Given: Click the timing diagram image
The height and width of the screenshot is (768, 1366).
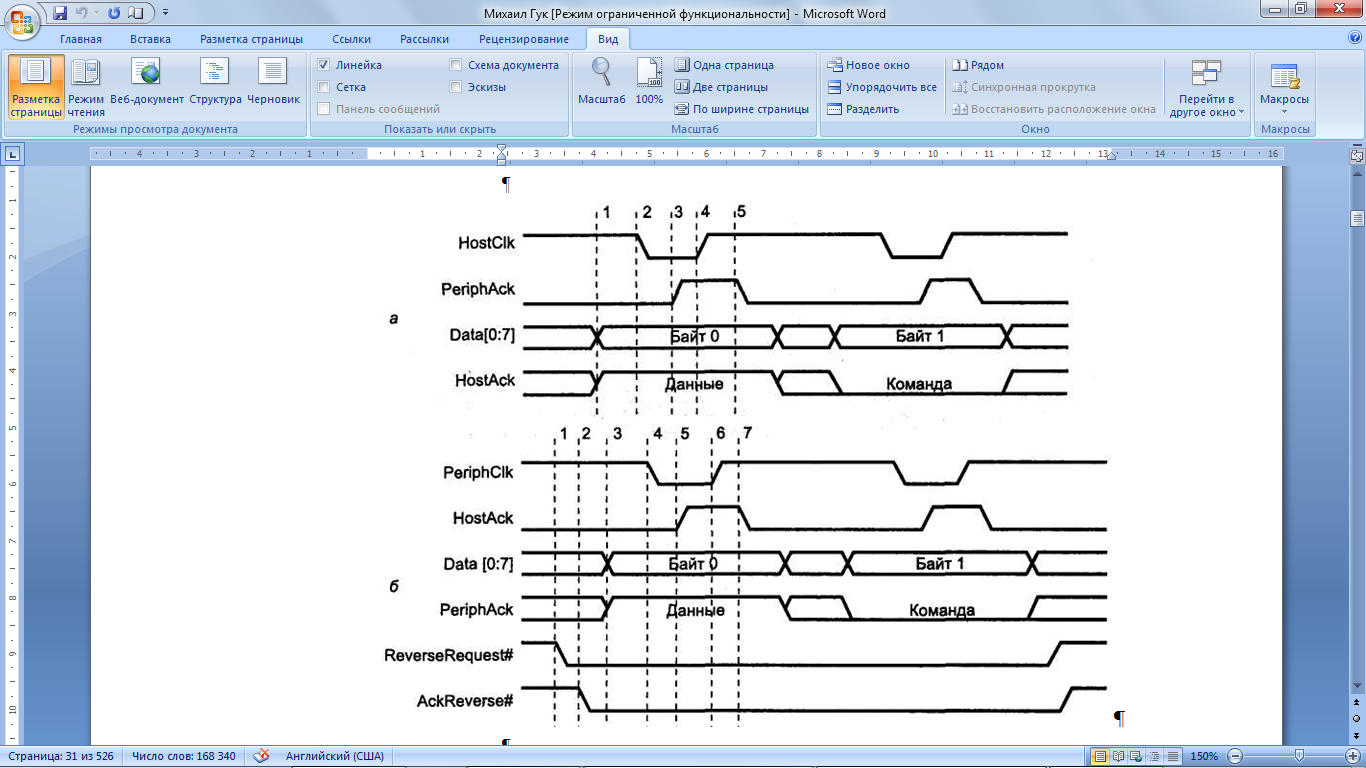Looking at the screenshot, I should tap(746, 463).
